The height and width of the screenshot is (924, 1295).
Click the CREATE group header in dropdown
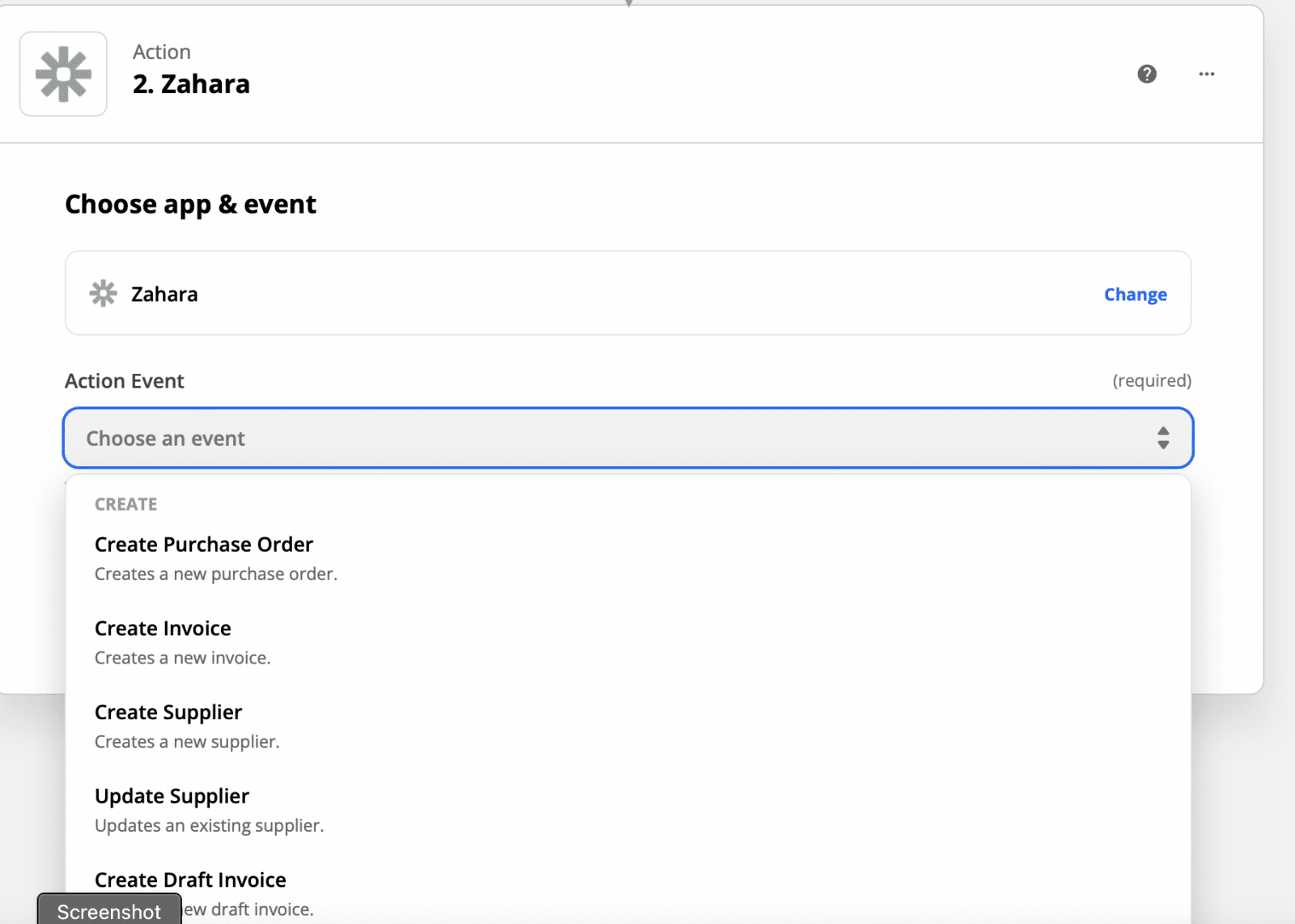(x=126, y=504)
